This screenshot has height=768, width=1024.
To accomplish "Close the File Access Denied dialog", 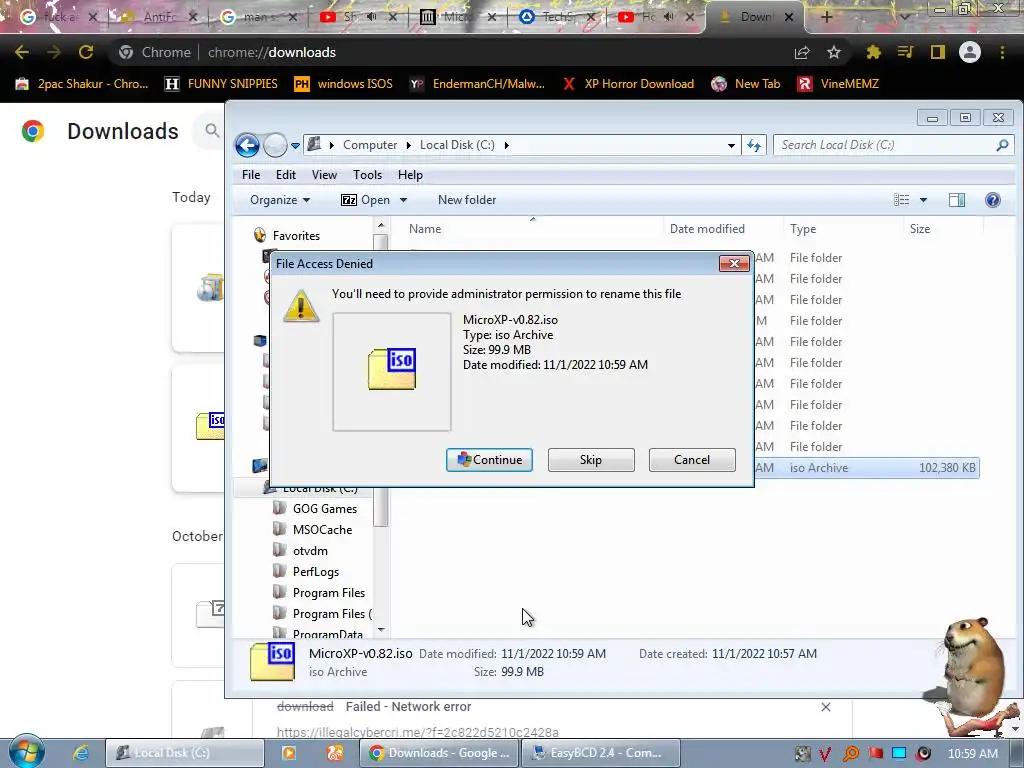I will [x=734, y=263].
